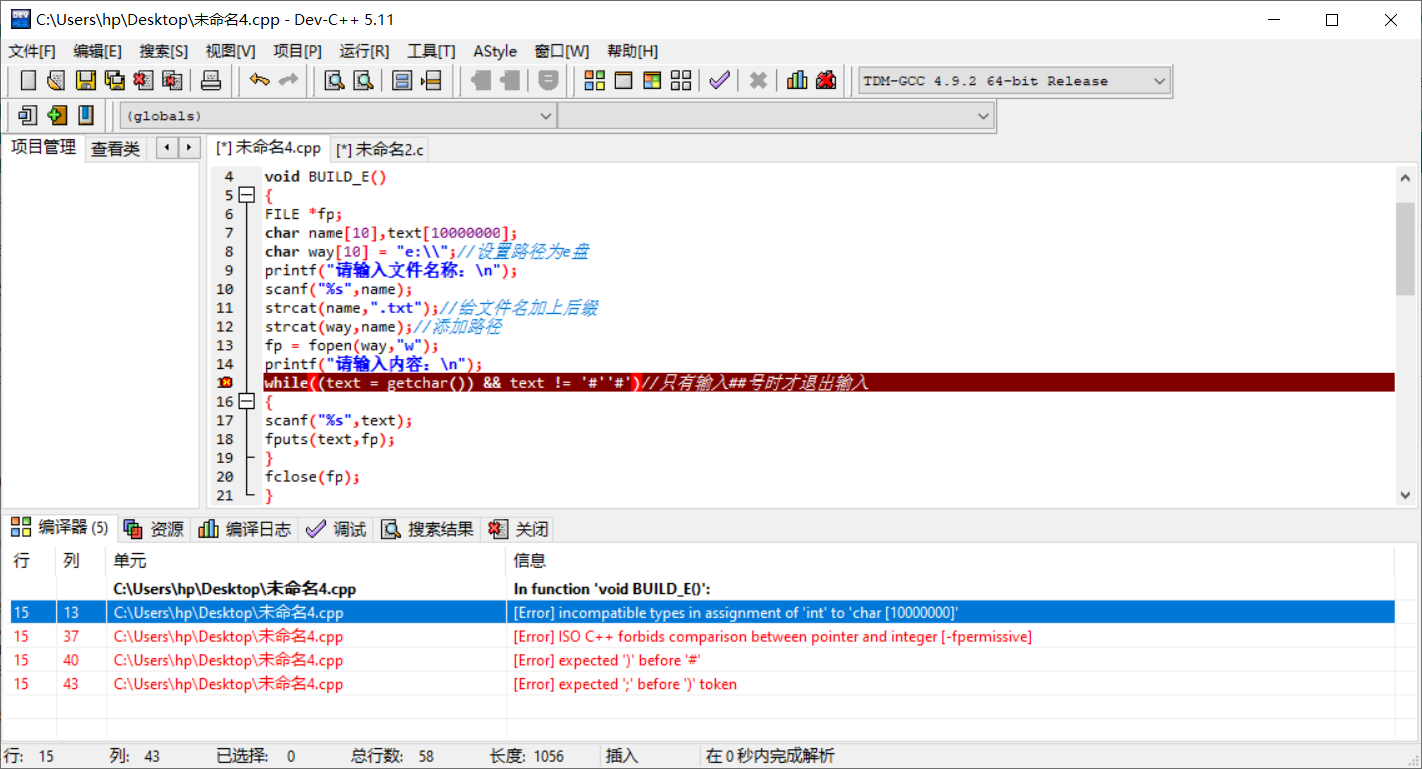Viewport: 1422px width, 769px height.
Task: Open the 文件[F] menu
Action: 32,51
